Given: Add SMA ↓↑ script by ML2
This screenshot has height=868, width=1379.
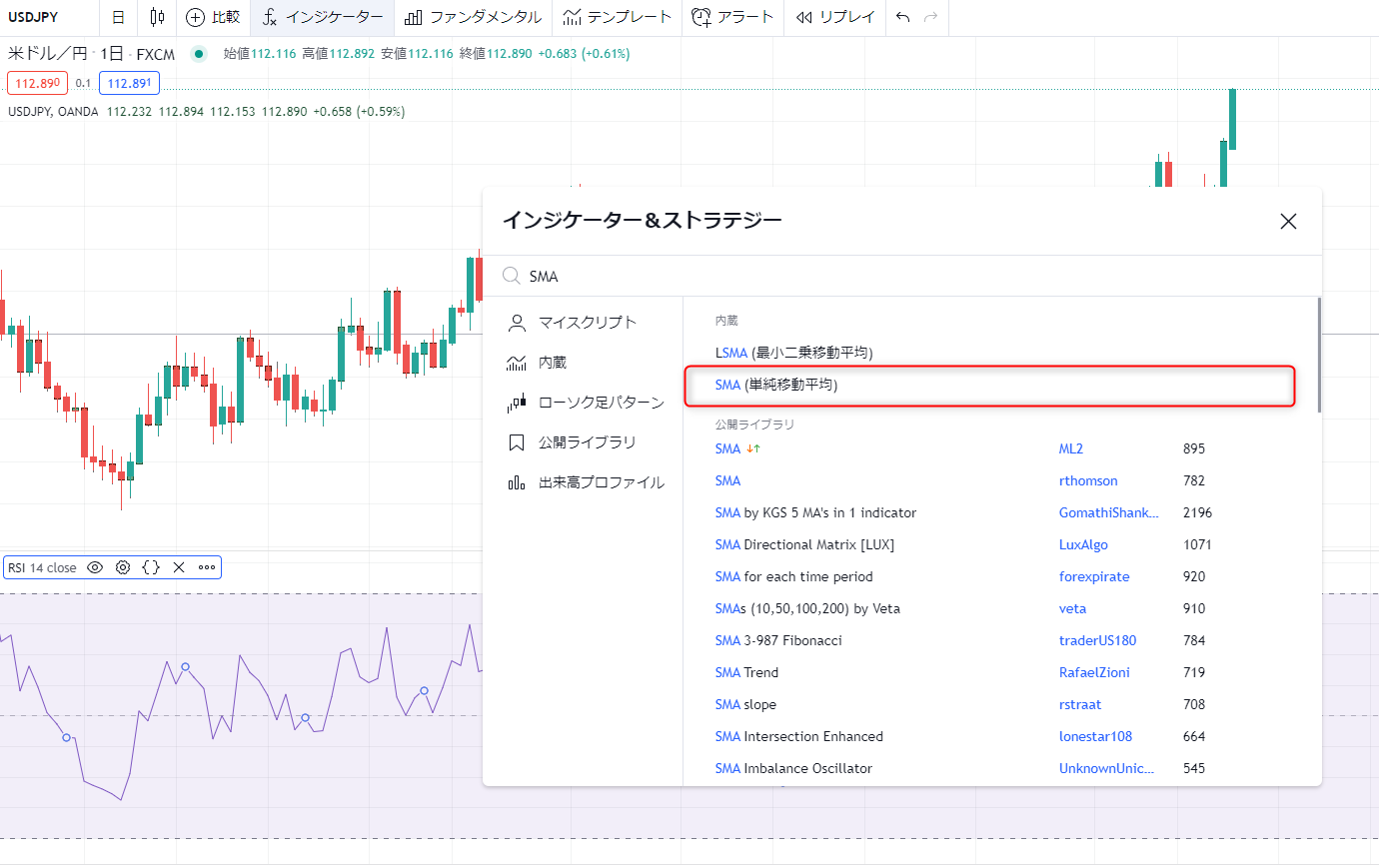Looking at the screenshot, I should coord(737,448).
